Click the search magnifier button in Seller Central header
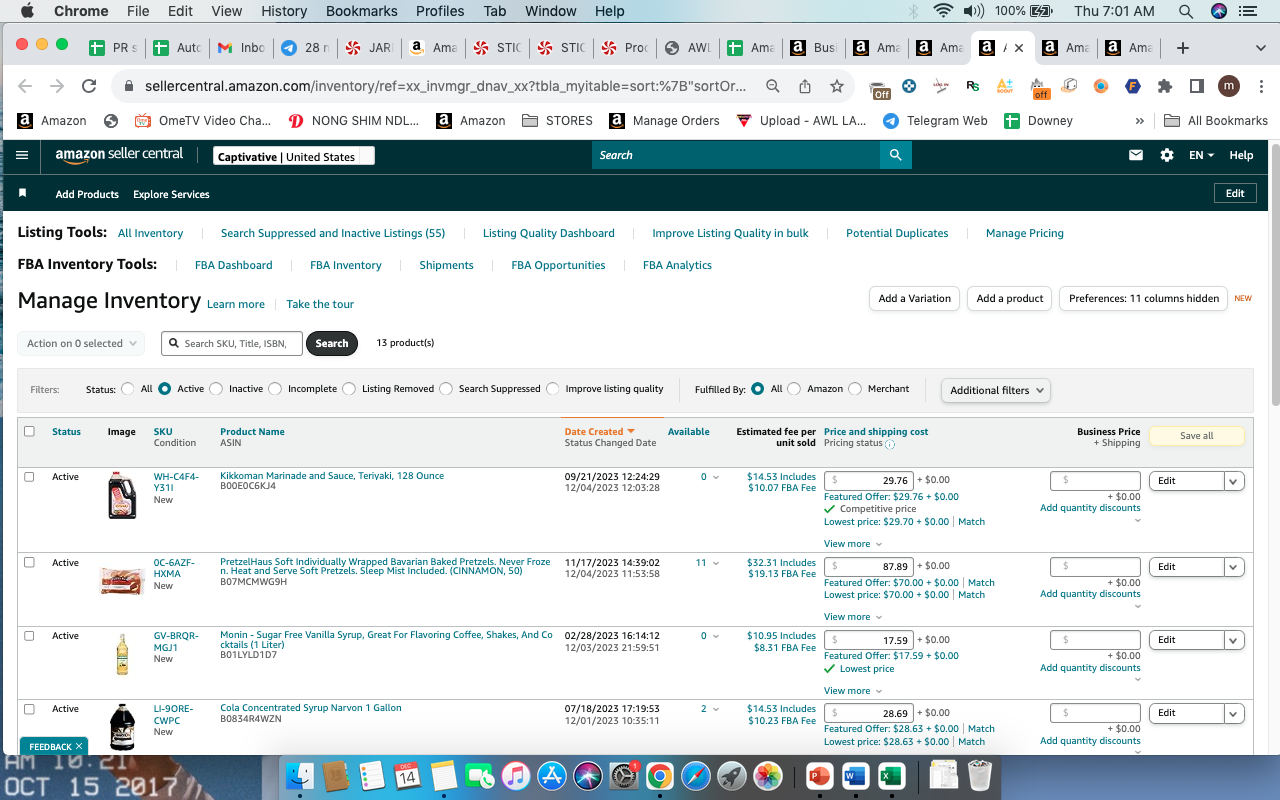This screenshot has height=800, width=1280. [x=896, y=155]
